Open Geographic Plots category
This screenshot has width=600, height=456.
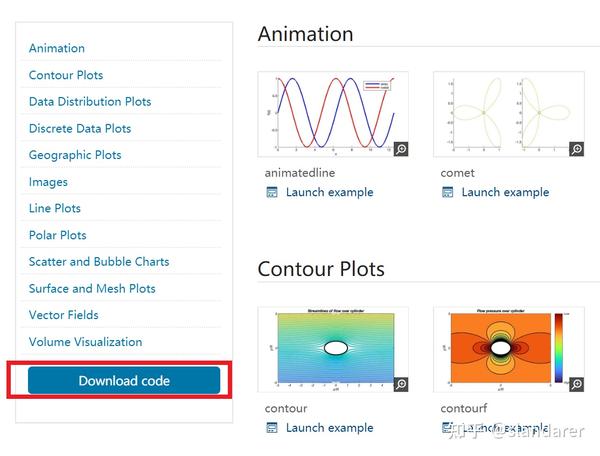tap(75, 155)
